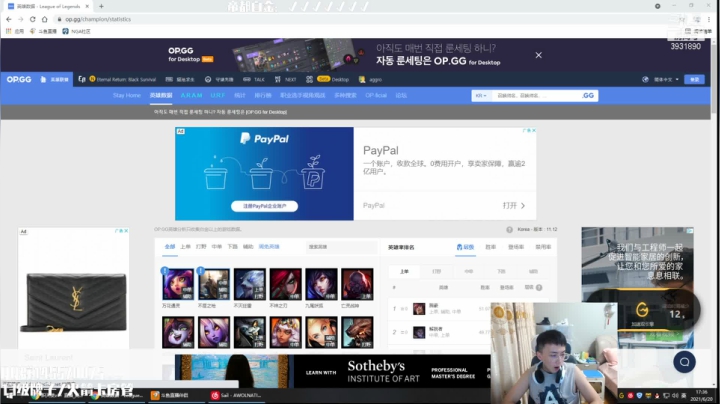Open Eternal Return: Black Survival link
This screenshot has width=720, height=404.
click(122, 79)
